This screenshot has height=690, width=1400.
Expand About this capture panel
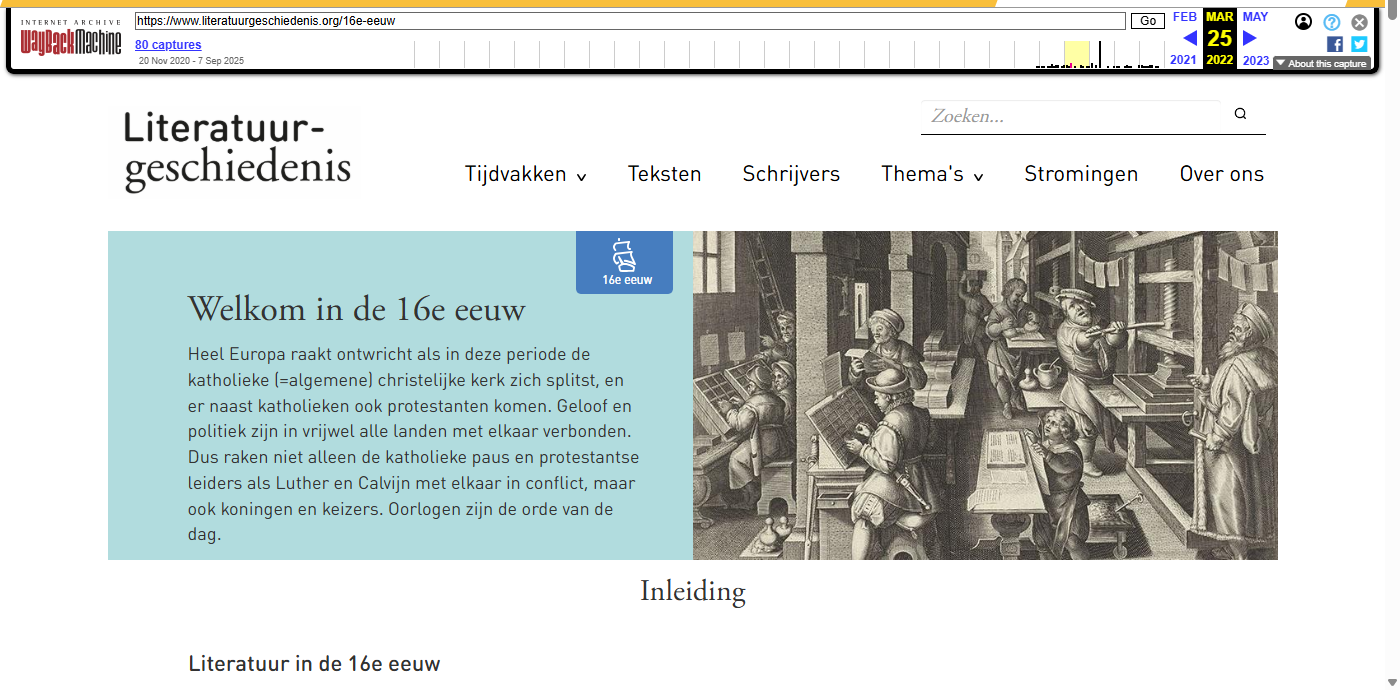click(x=1321, y=63)
